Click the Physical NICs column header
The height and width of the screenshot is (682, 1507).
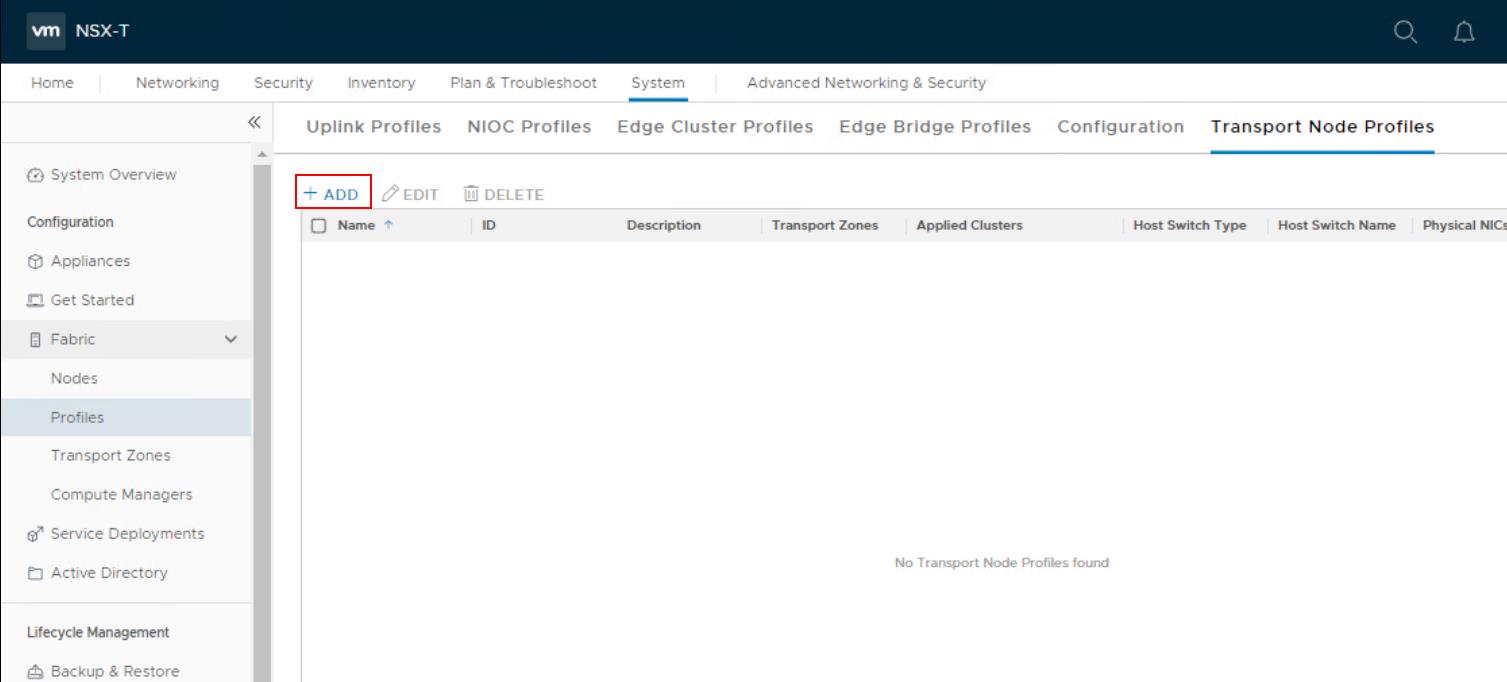pos(1464,225)
